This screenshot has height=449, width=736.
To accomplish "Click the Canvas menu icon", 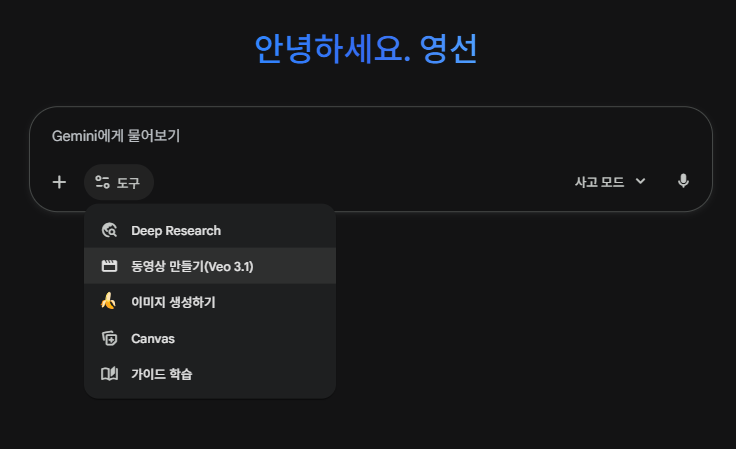I will 109,338.
